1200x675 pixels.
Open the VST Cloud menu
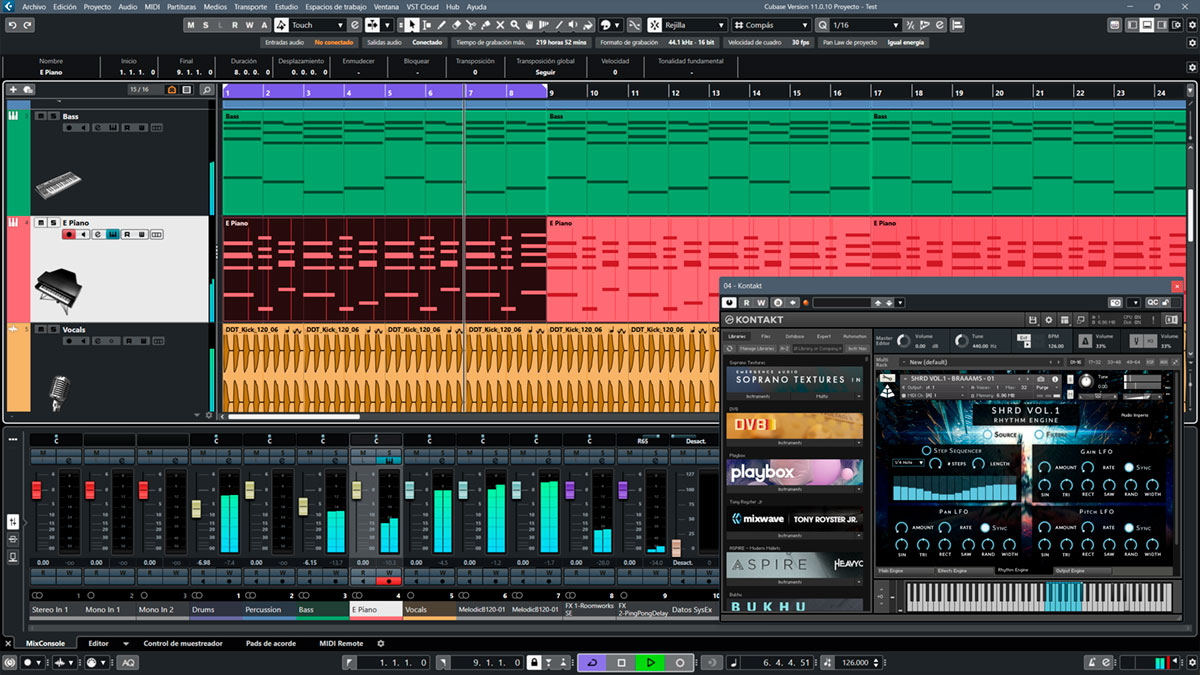click(423, 6)
